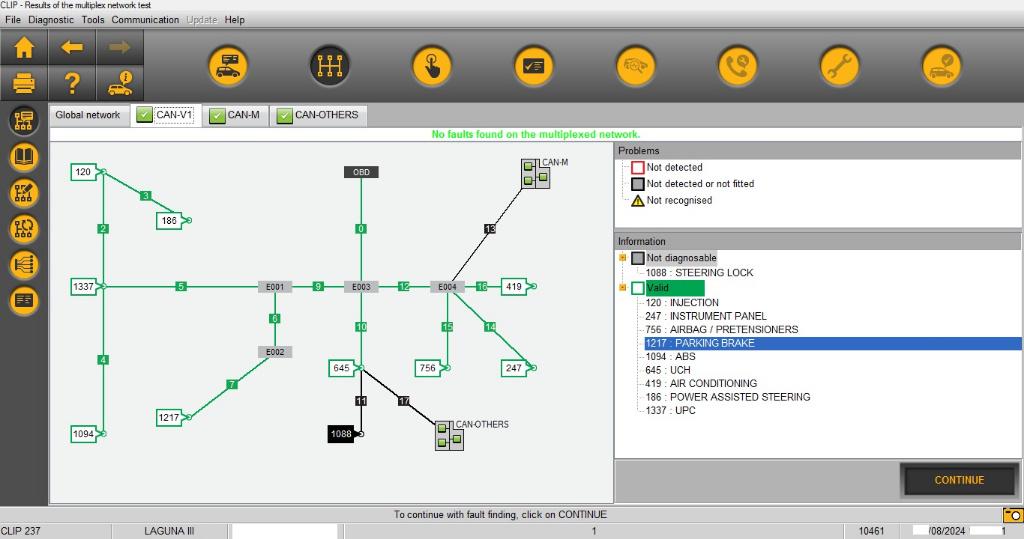Open the car sketch round icon
Screen dimensions: 1024x539
pos(635,66)
